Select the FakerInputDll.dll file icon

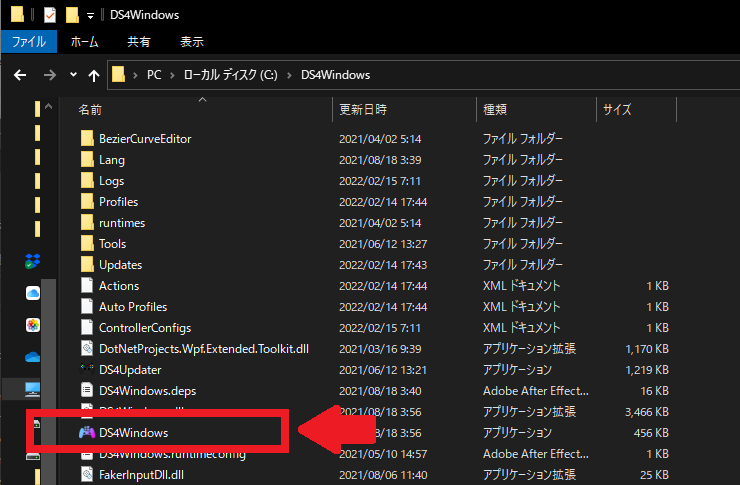tap(87, 475)
